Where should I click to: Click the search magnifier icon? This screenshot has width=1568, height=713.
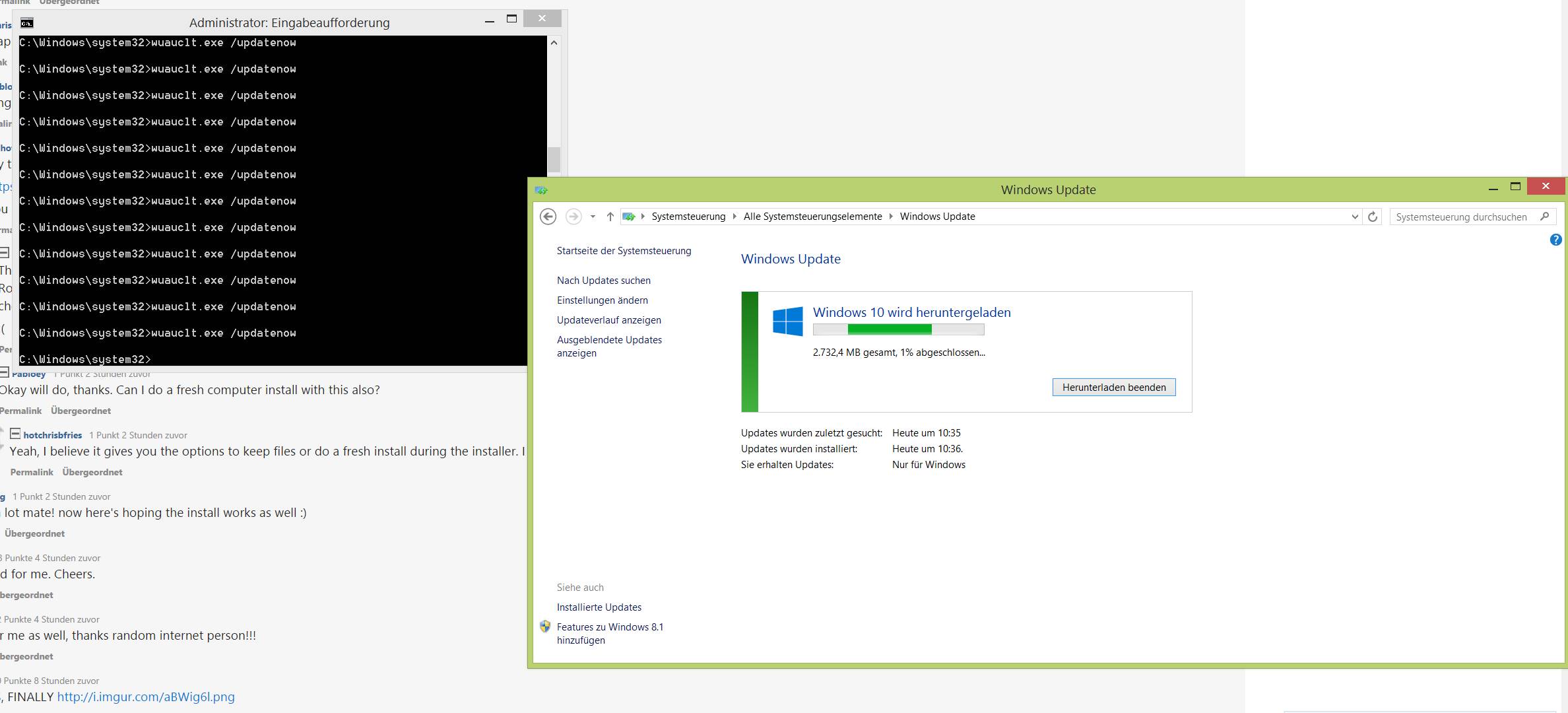tap(1544, 217)
